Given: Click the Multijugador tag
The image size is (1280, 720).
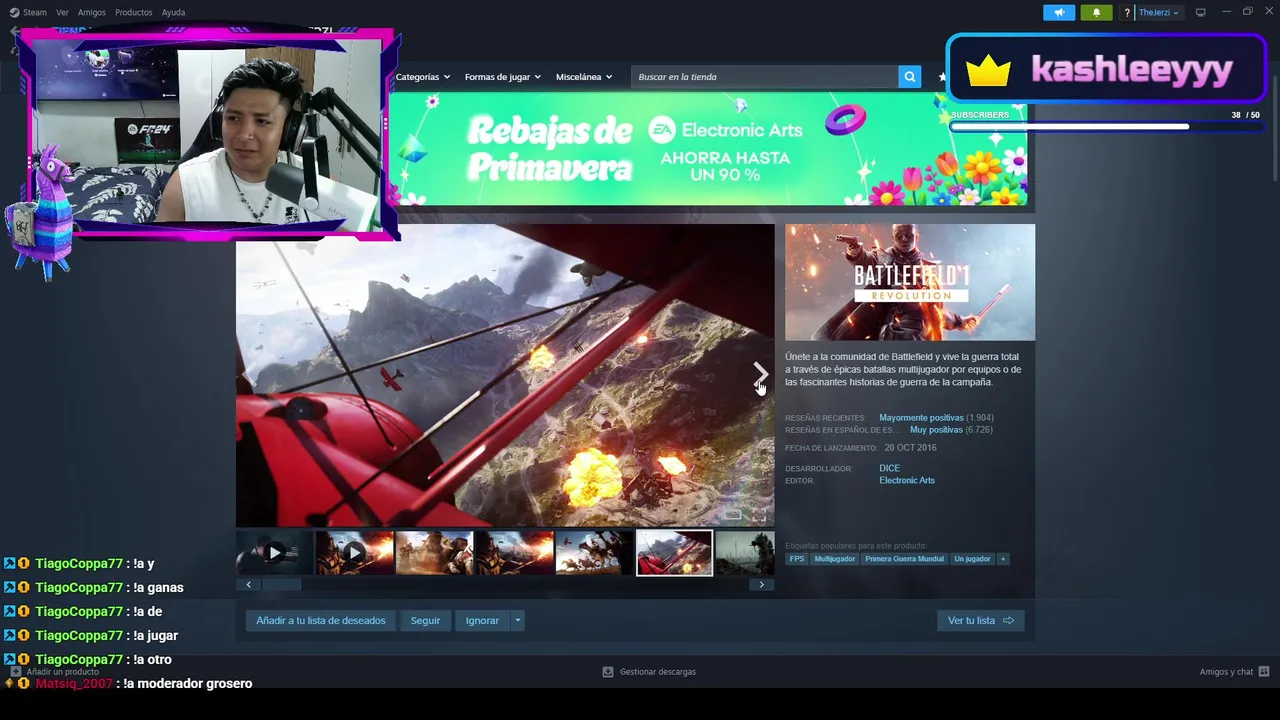Looking at the screenshot, I should pos(835,559).
